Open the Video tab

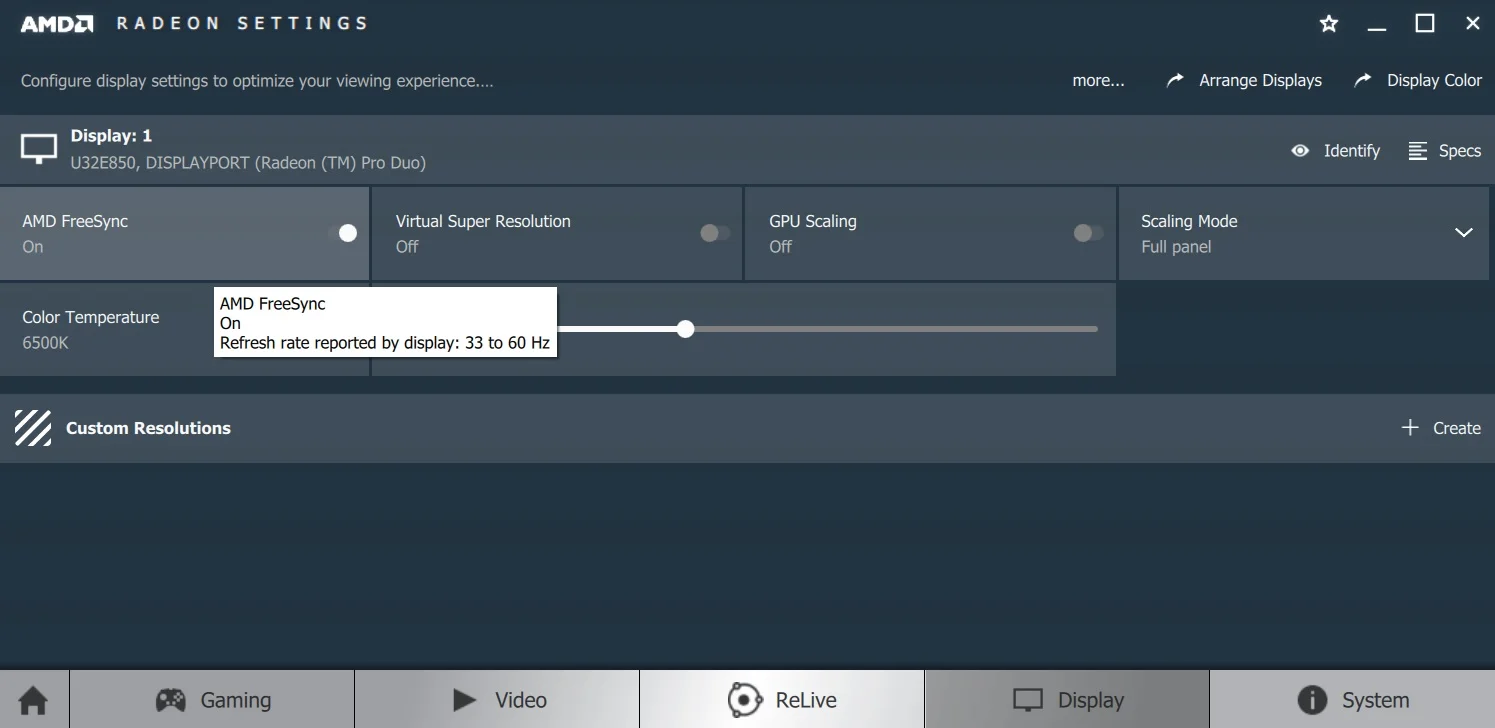point(497,700)
